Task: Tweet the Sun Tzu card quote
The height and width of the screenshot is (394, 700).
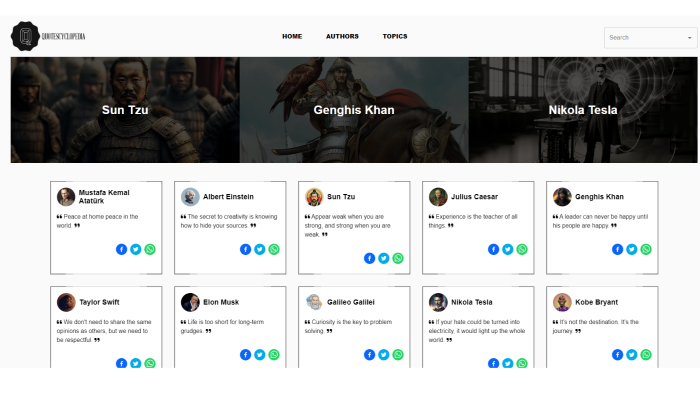Action: (x=384, y=258)
